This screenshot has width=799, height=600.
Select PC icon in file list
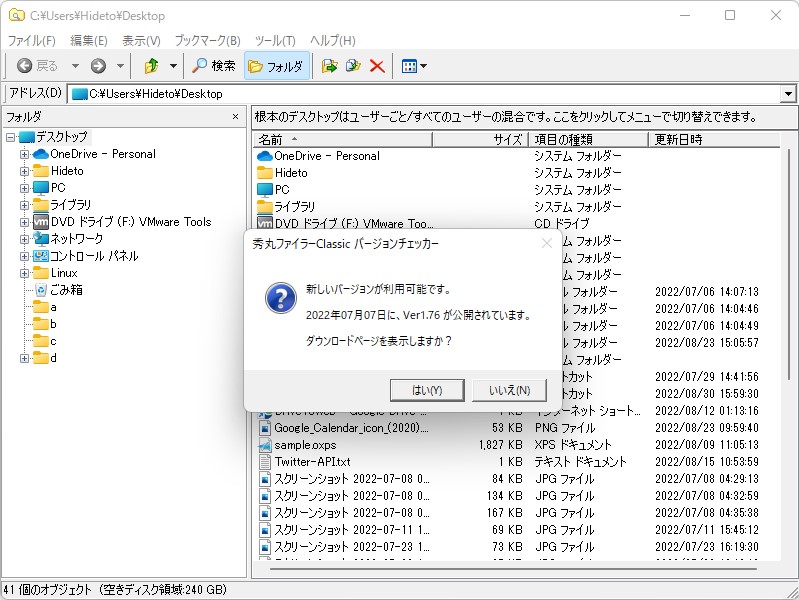tap(264, 190)
